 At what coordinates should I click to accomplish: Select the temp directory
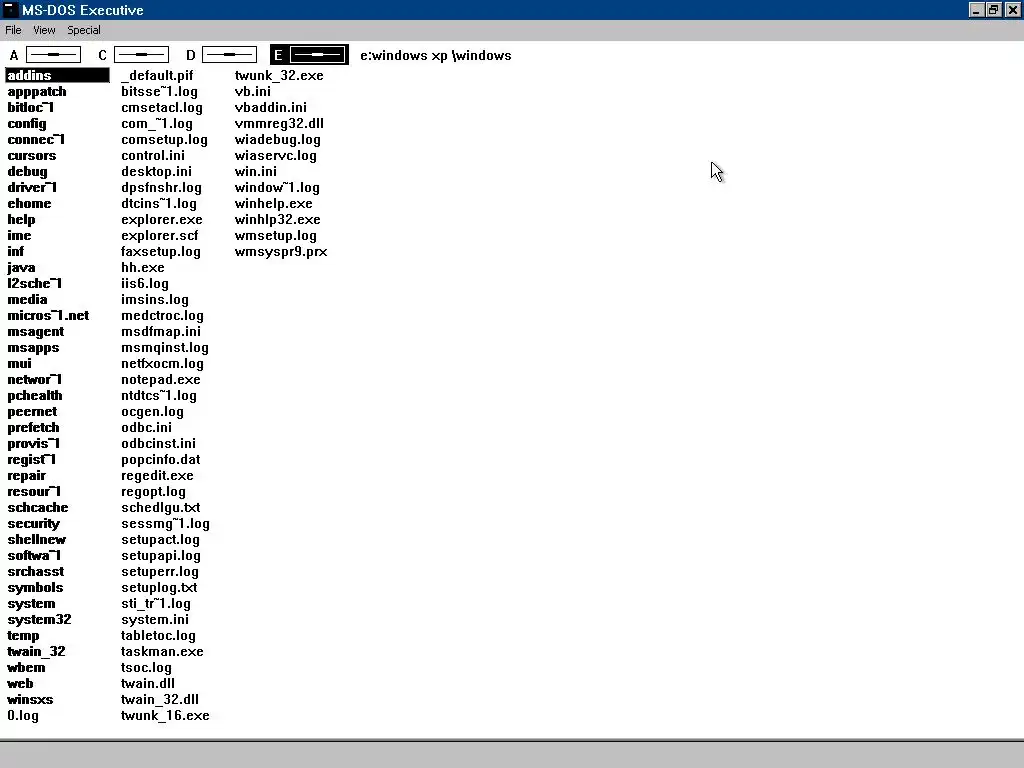pos(23,635)
